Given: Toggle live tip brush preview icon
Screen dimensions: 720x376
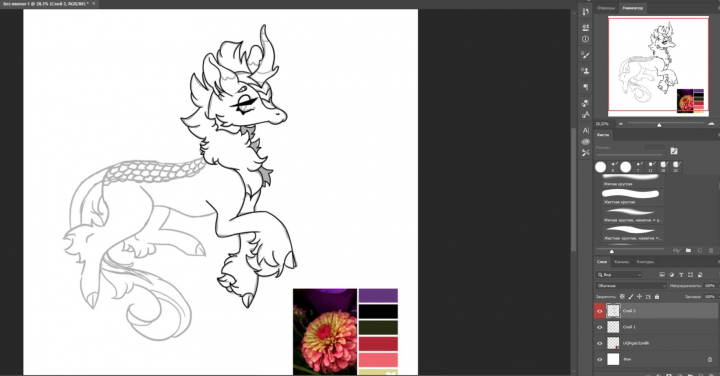Looking at the screenshot, I should [676, 251].
